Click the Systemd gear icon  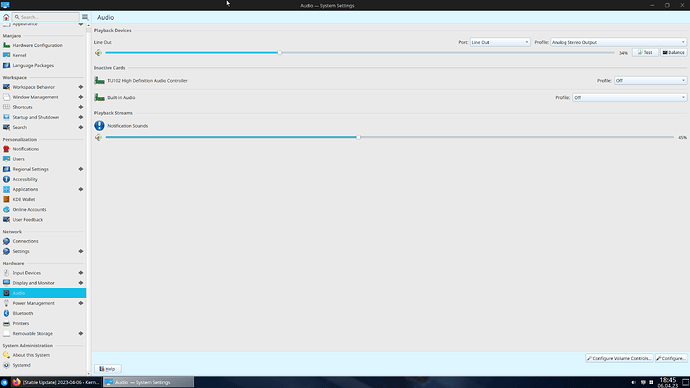pyautogui.click(x=6, y=366)
